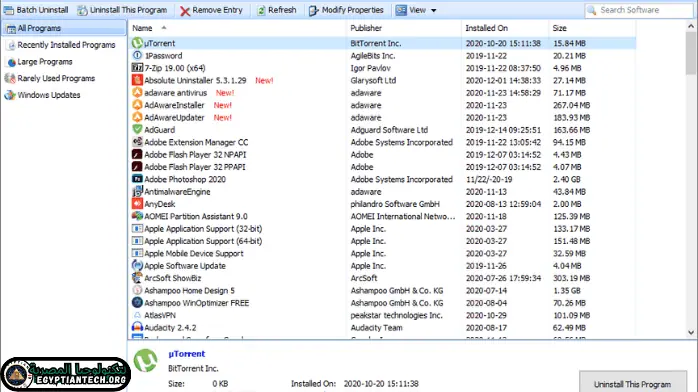698x392 pixels.
Task: Select Apple Application Support (32-bit)
Action: [x=203, y=229]
